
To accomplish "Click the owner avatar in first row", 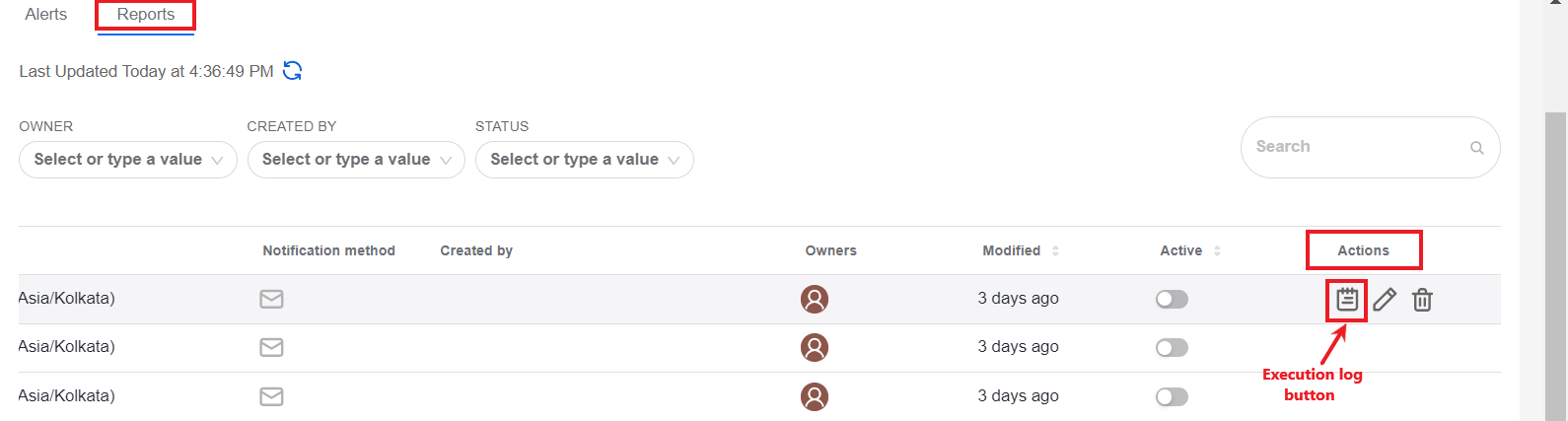I will click(815, 299).
